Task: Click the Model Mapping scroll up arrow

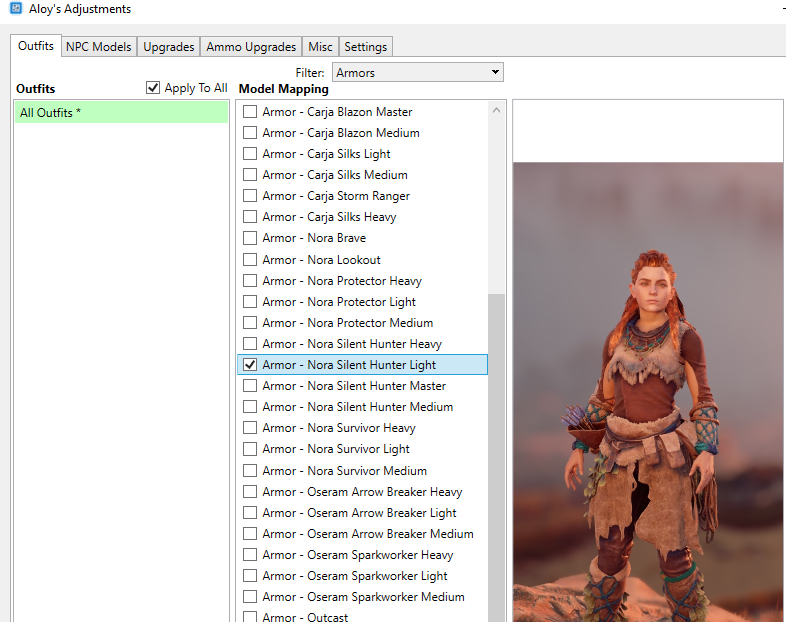Action: pyautogui.click(x=496, y=110)
